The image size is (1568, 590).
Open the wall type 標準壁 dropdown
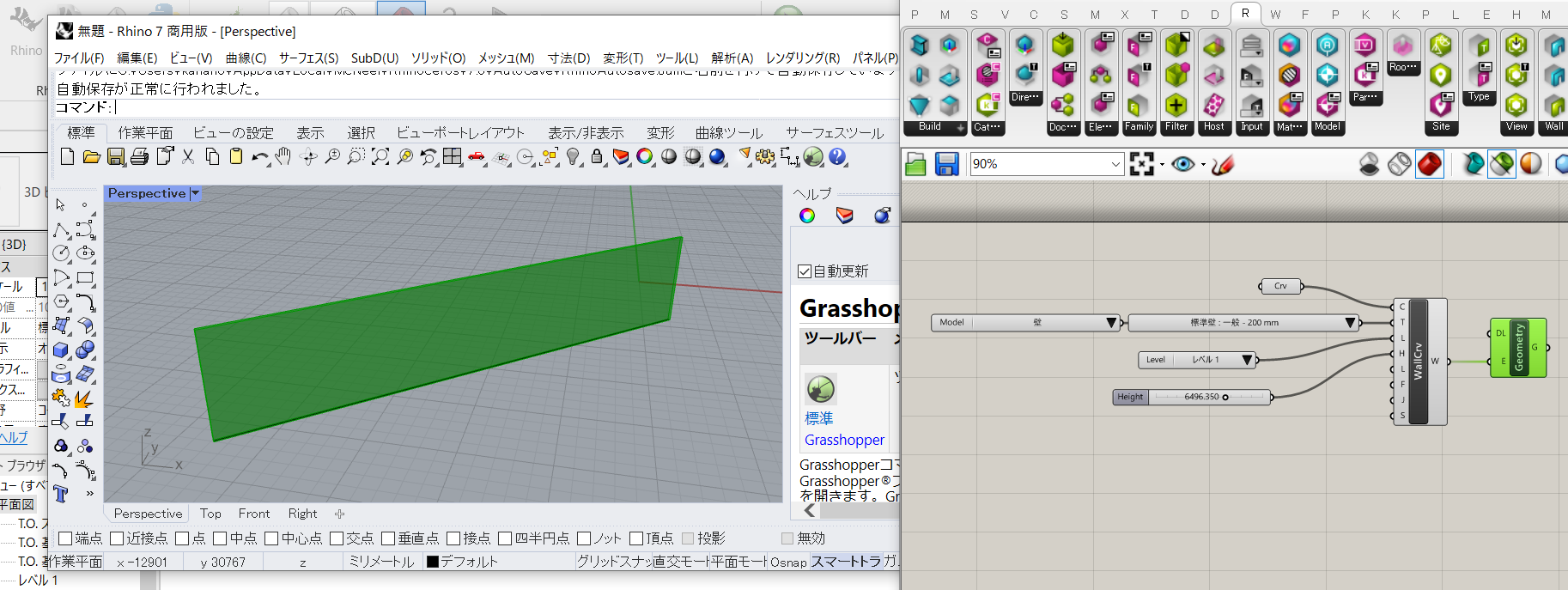point(1350,323)
